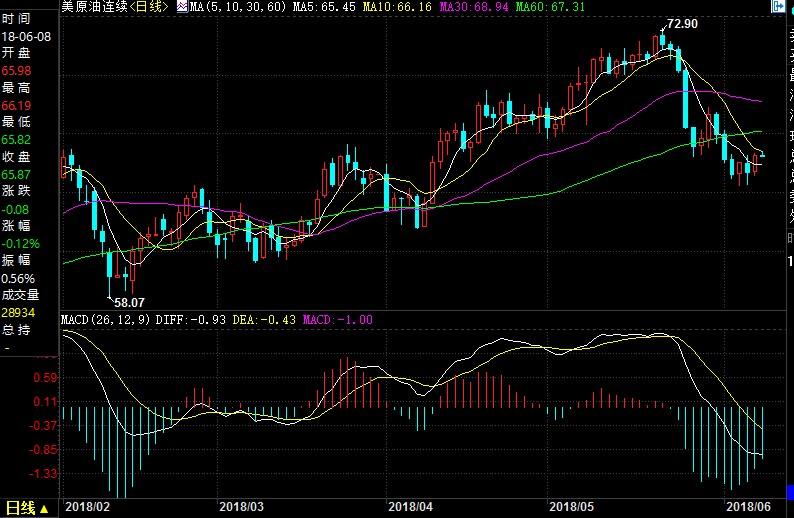794x518 pixels.
Task: Click the amplitude value 0.56%
Action: point(18,278)
